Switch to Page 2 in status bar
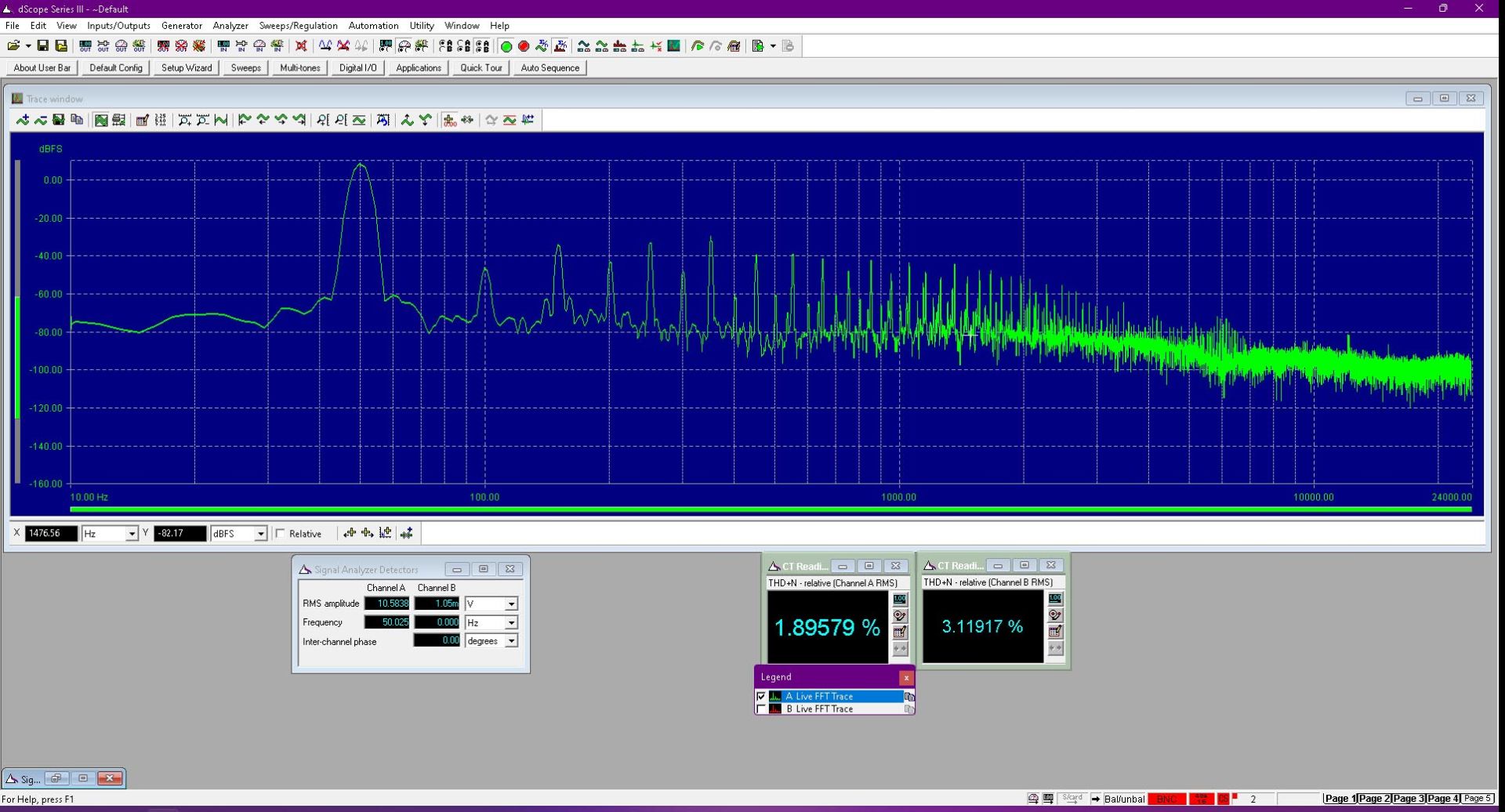Screen dimensions: 1505x812 [x=1374, y=799]
